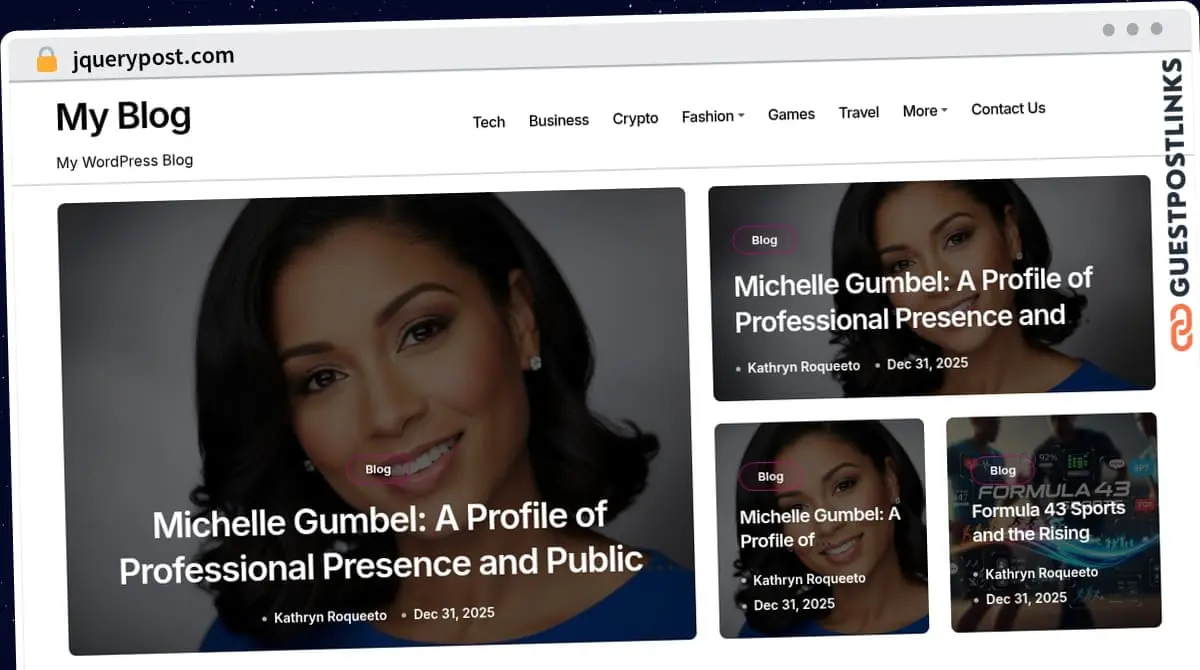Open the Tech category
The height and width of the screenshot is (670, 1200).
[x=489, y=121]
